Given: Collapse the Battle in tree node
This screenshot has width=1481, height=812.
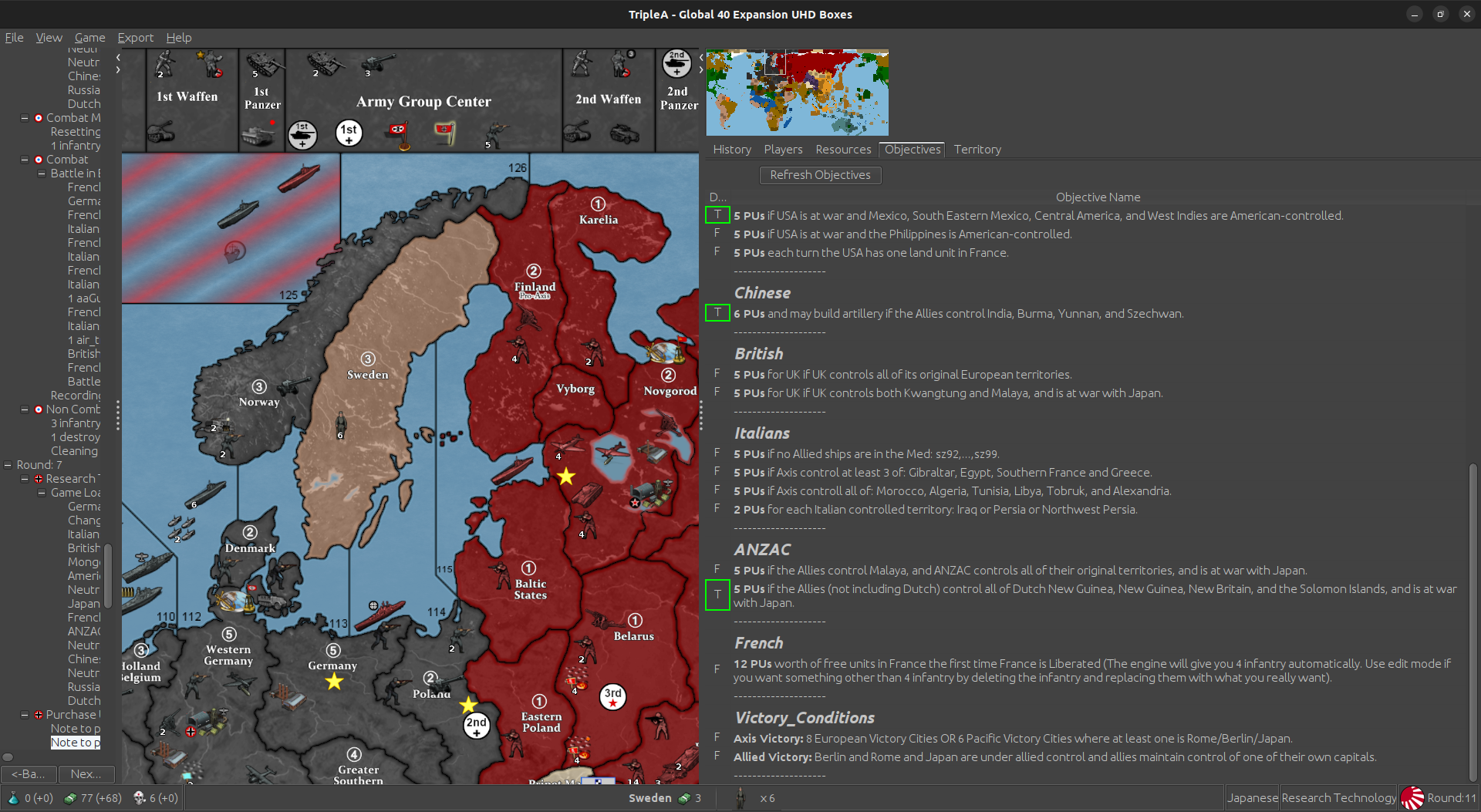Looking at the screenshot, I should pyautogui.click(x=42, y=174).
